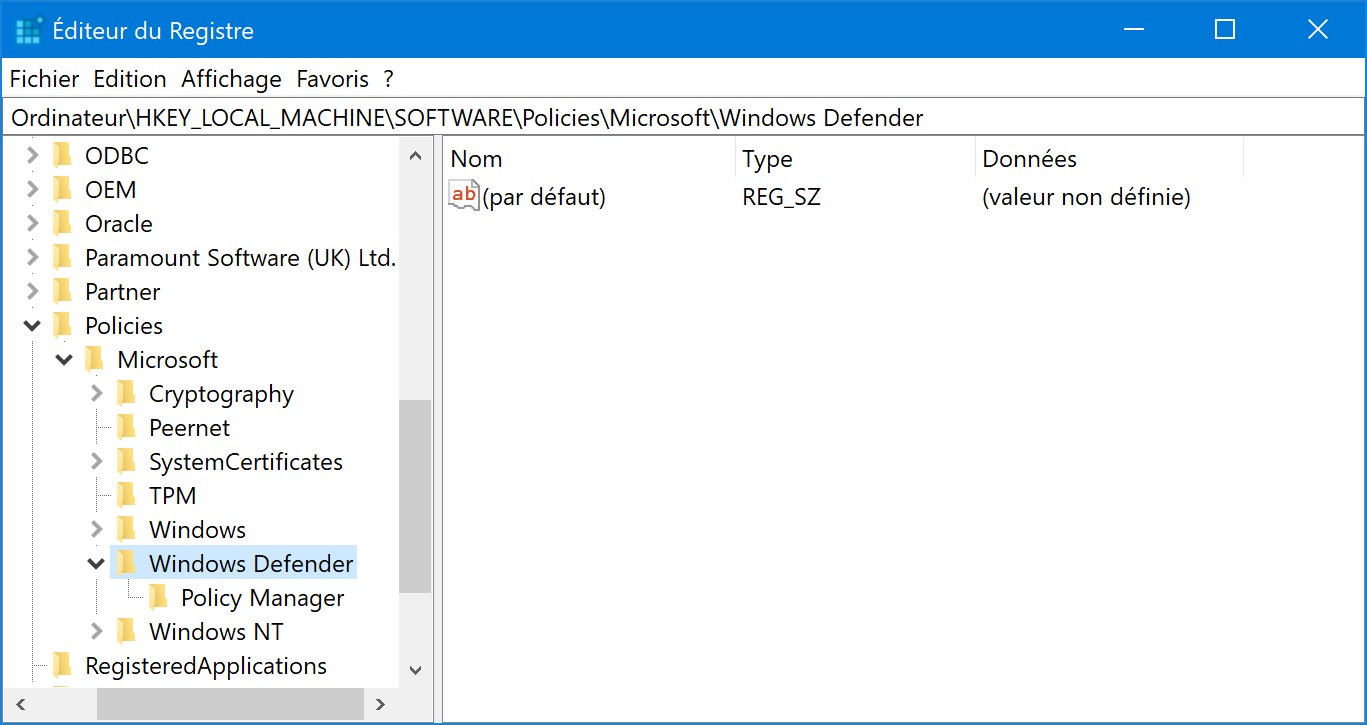Select the Paramount Software folder icon
Viewport: 1367px width, 725px height.
point(63,258)
